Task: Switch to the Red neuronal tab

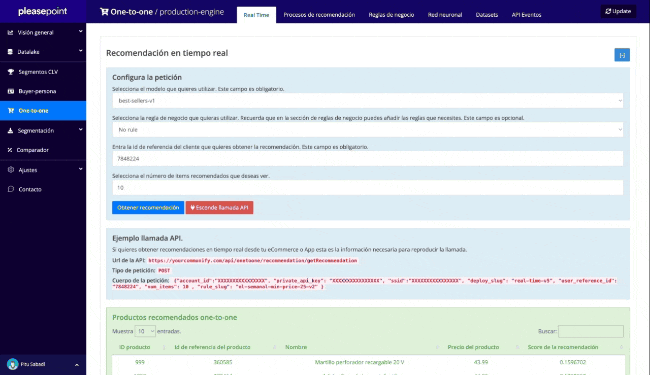Action: coord(445,15)
